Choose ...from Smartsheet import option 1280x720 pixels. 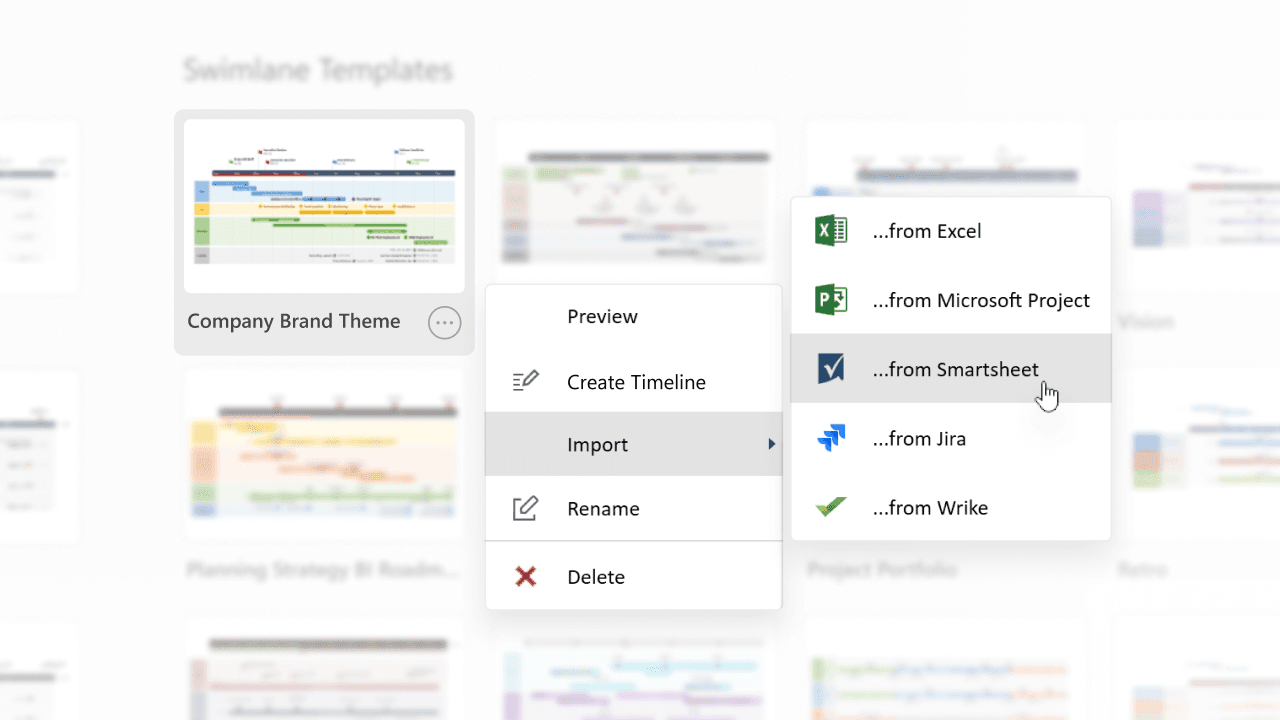pos(951,369)
